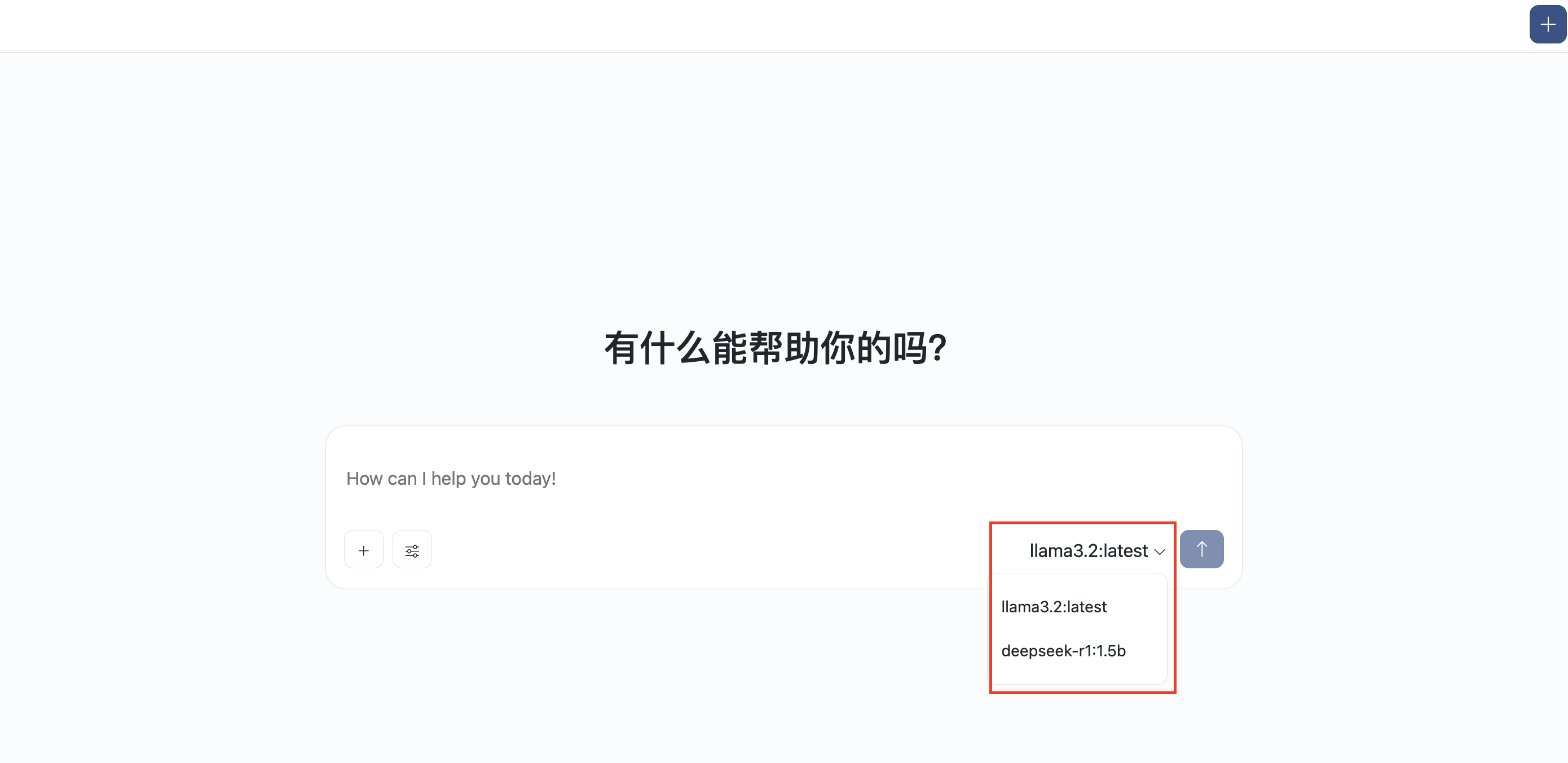Toggle the model list using the down chevron
Image resolution: width=1568 pixels, height=763 pixels.
(x=1160, y=552)
